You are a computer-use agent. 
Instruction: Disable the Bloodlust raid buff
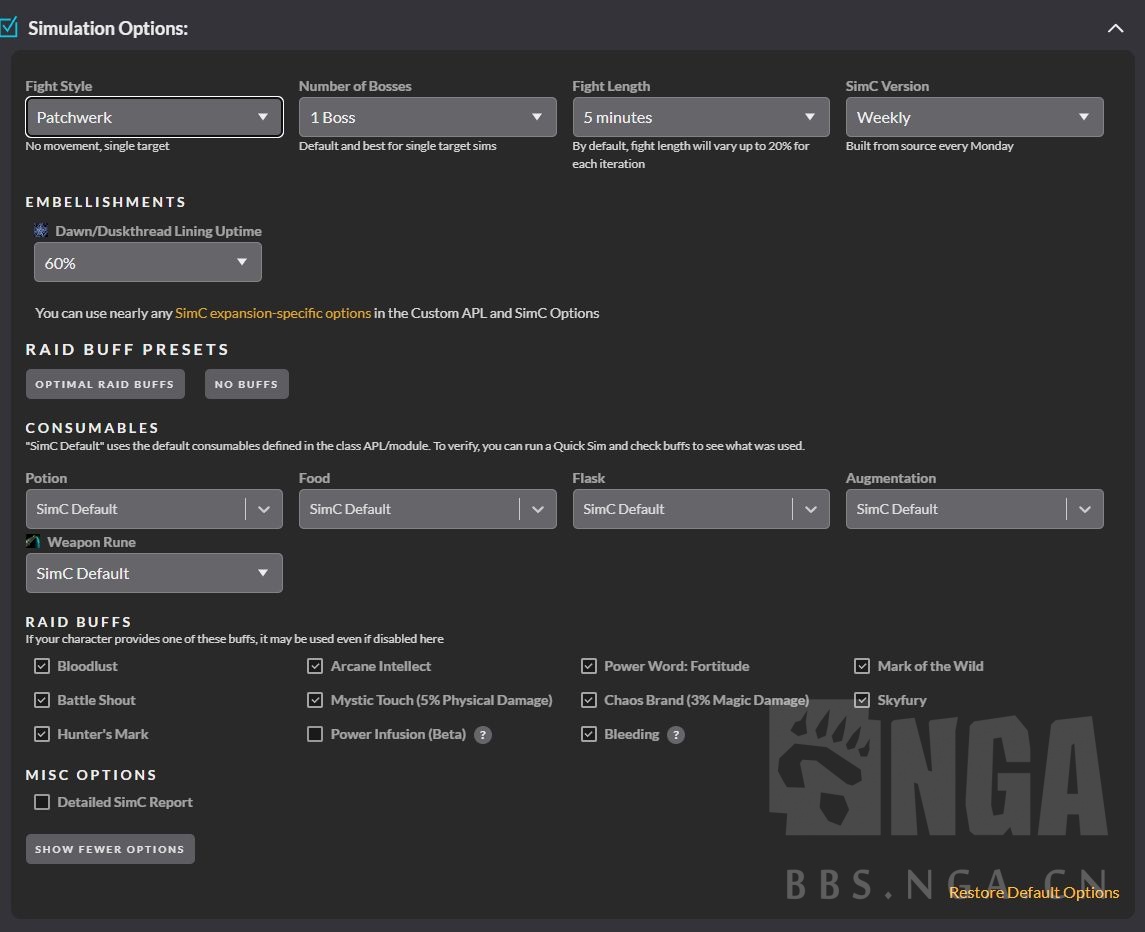(42, 666)
